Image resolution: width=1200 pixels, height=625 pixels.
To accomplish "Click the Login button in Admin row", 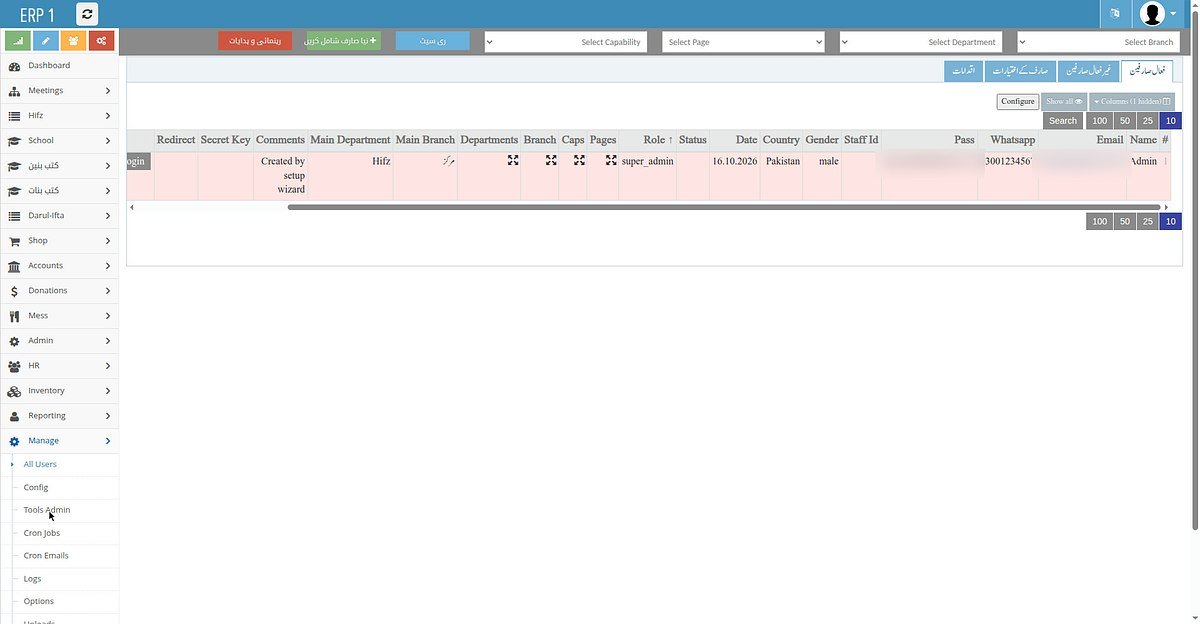I will click(x=137, y=161).
